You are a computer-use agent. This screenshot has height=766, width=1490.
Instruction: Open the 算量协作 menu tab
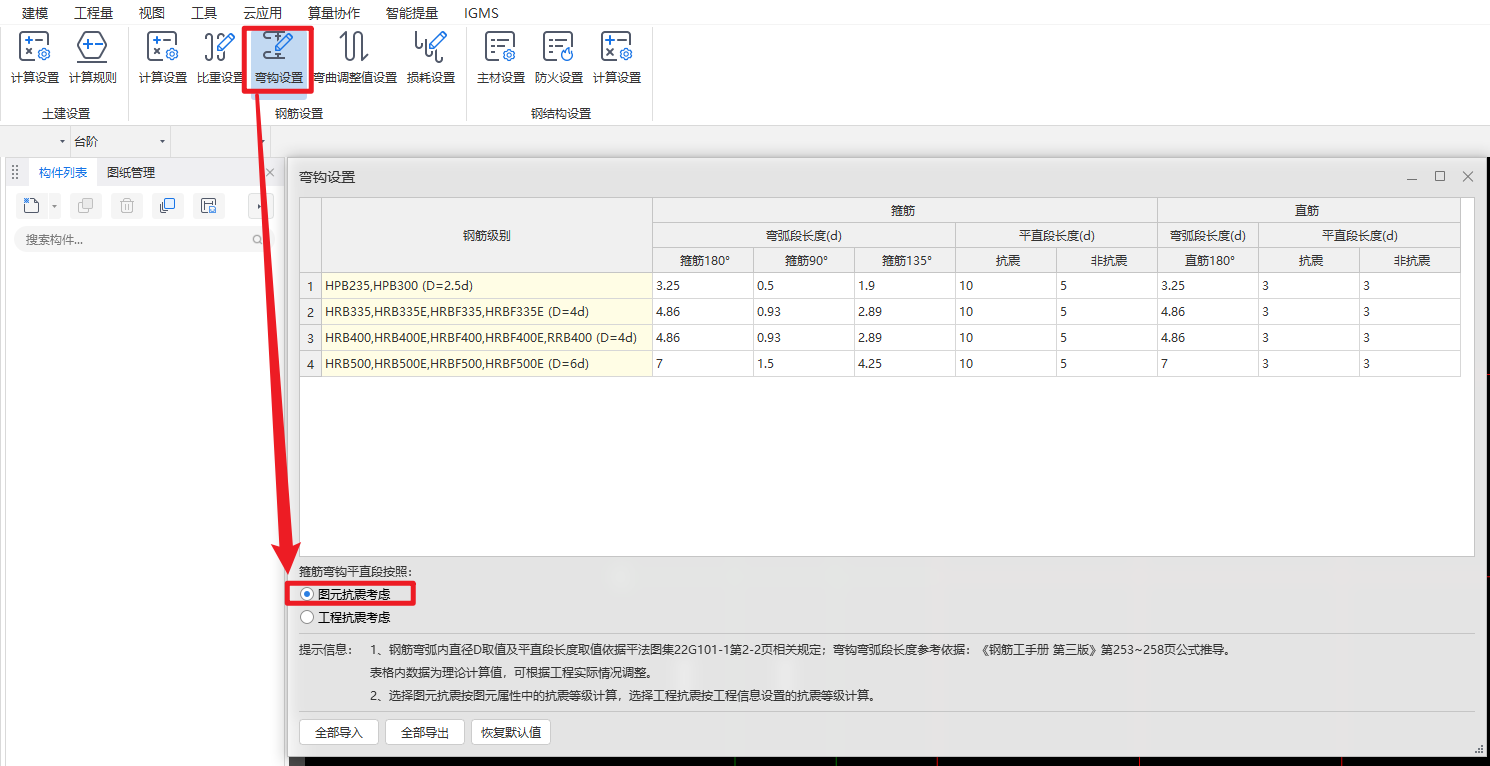334,13
